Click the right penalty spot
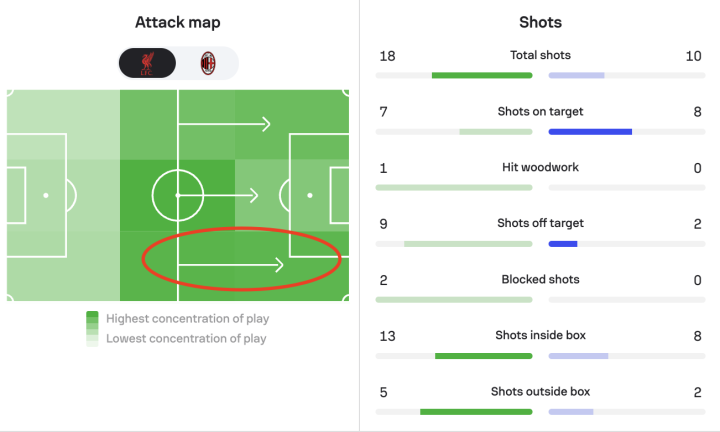The width and height of the screenshot is (720, 432). 310,196
